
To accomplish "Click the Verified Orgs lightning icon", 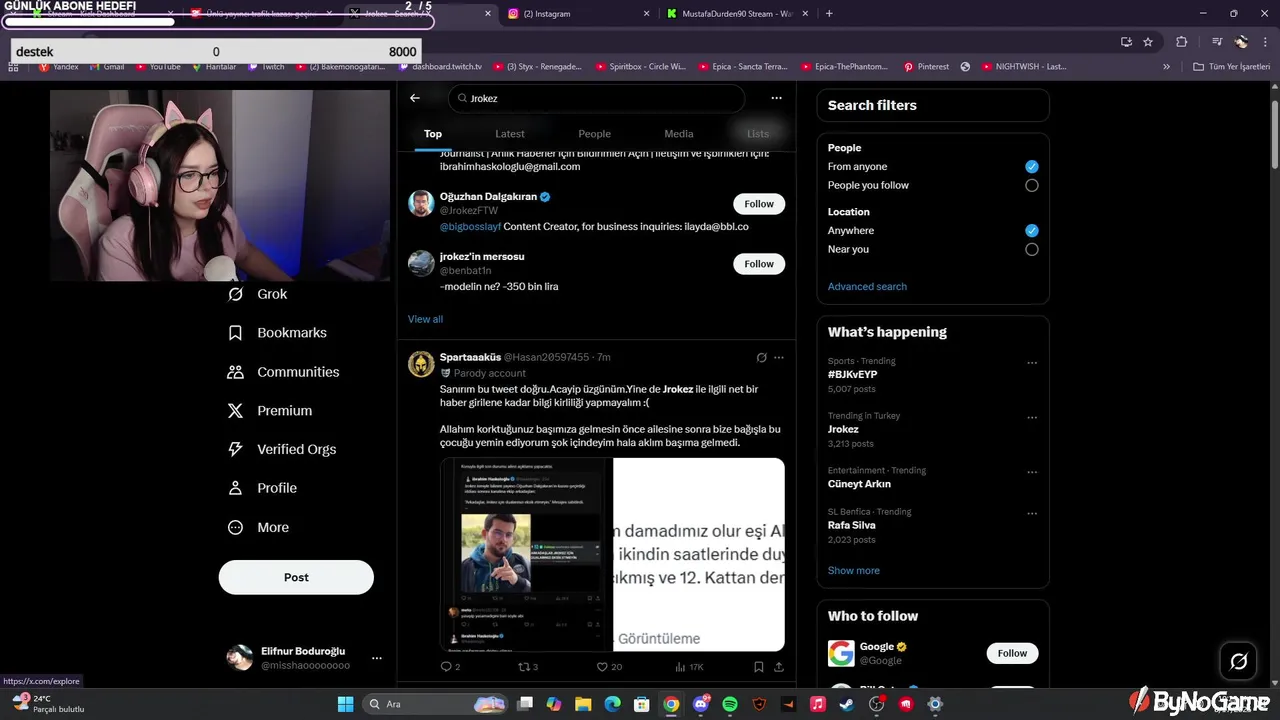I will coord(235,450).
